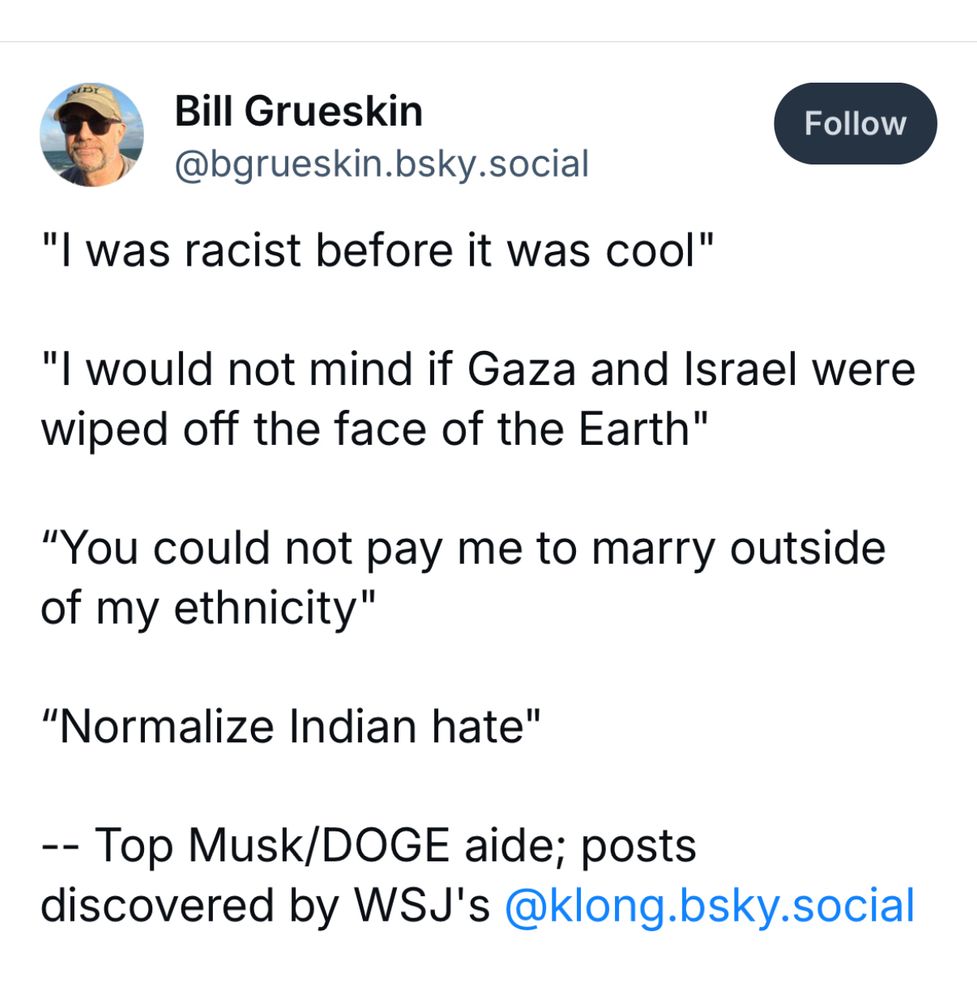977x1000 pixels.
Task: Click the "Top Musk/DOGE aide; posts" line
Action: pyautogui.click(x=368, y=846)
